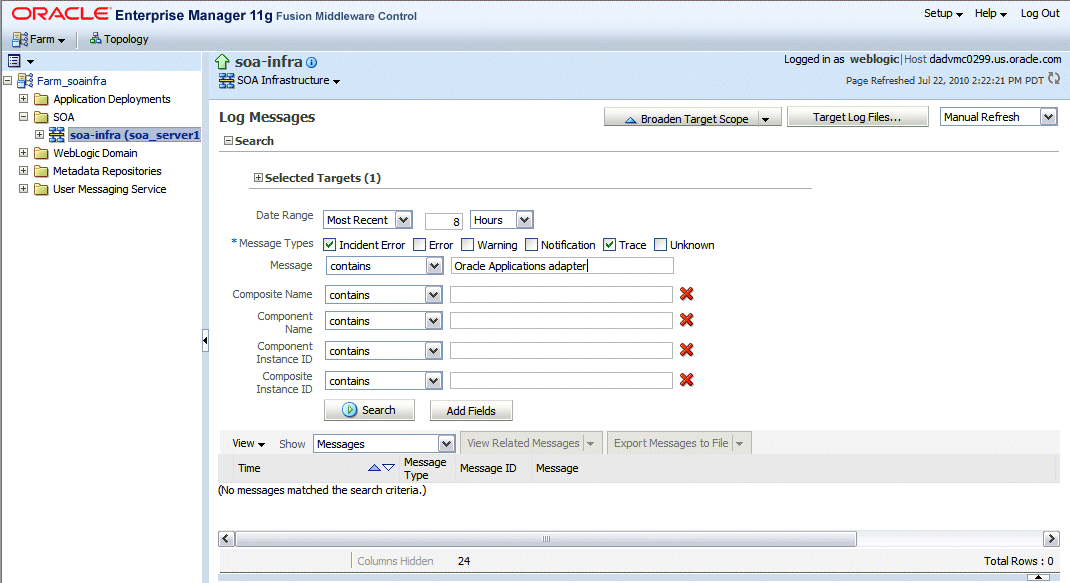The width and height of the screenshot is (1070, 583).
Task: Check the Error message type
Action: coord(420,244)
